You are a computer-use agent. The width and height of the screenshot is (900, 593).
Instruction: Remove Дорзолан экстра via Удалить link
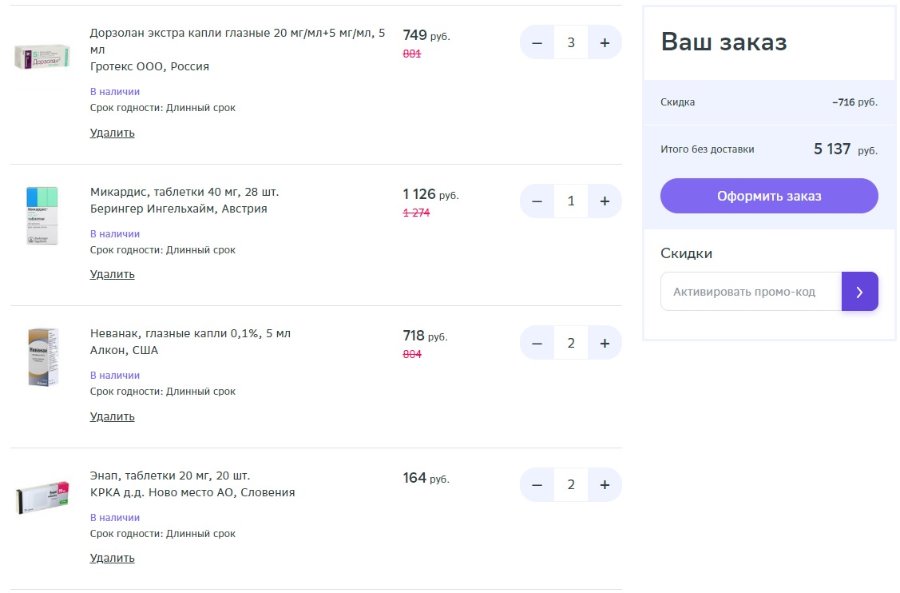pyautogui.click(x=112, y=133)
